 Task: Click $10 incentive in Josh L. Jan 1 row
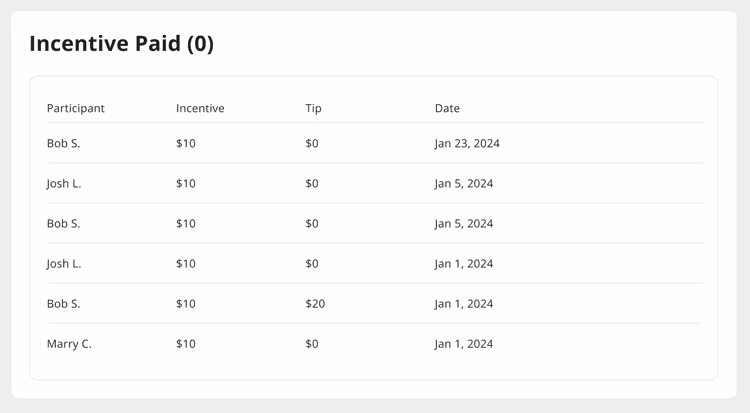186,264
